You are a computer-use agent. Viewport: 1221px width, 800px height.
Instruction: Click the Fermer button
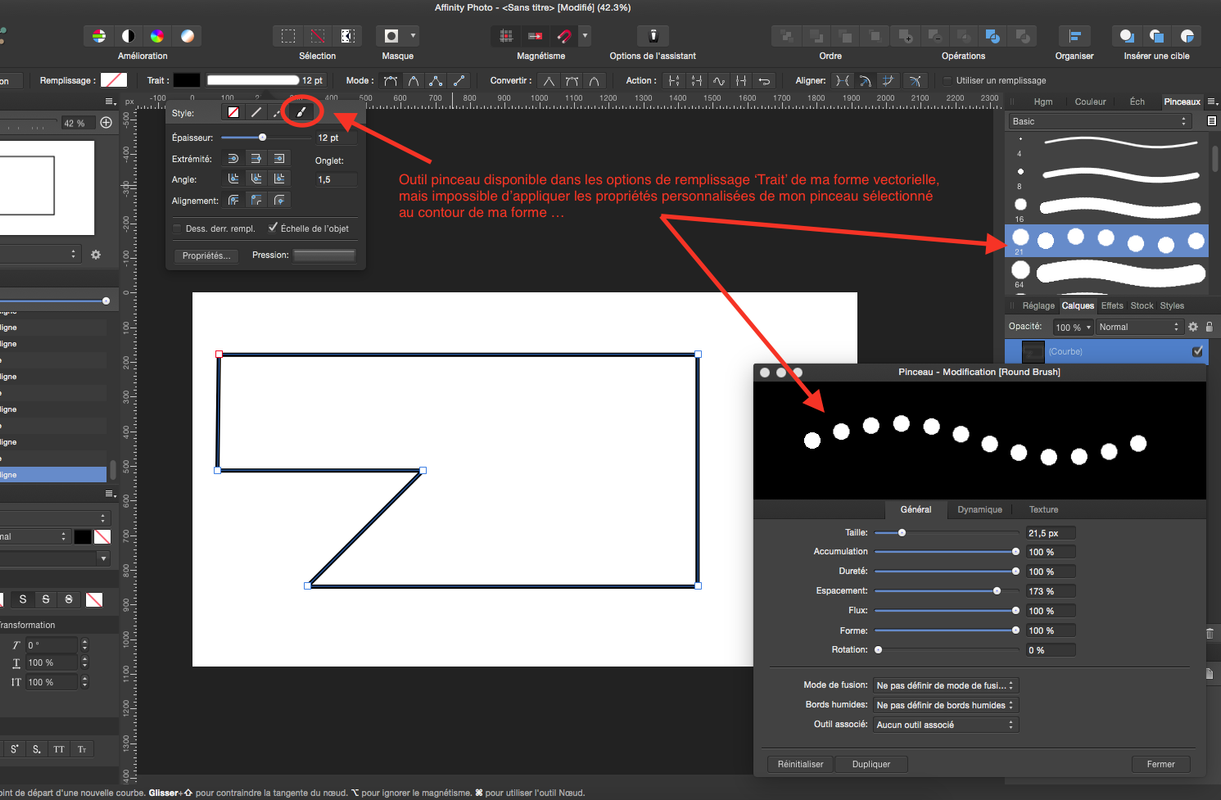coord(1161,764)
